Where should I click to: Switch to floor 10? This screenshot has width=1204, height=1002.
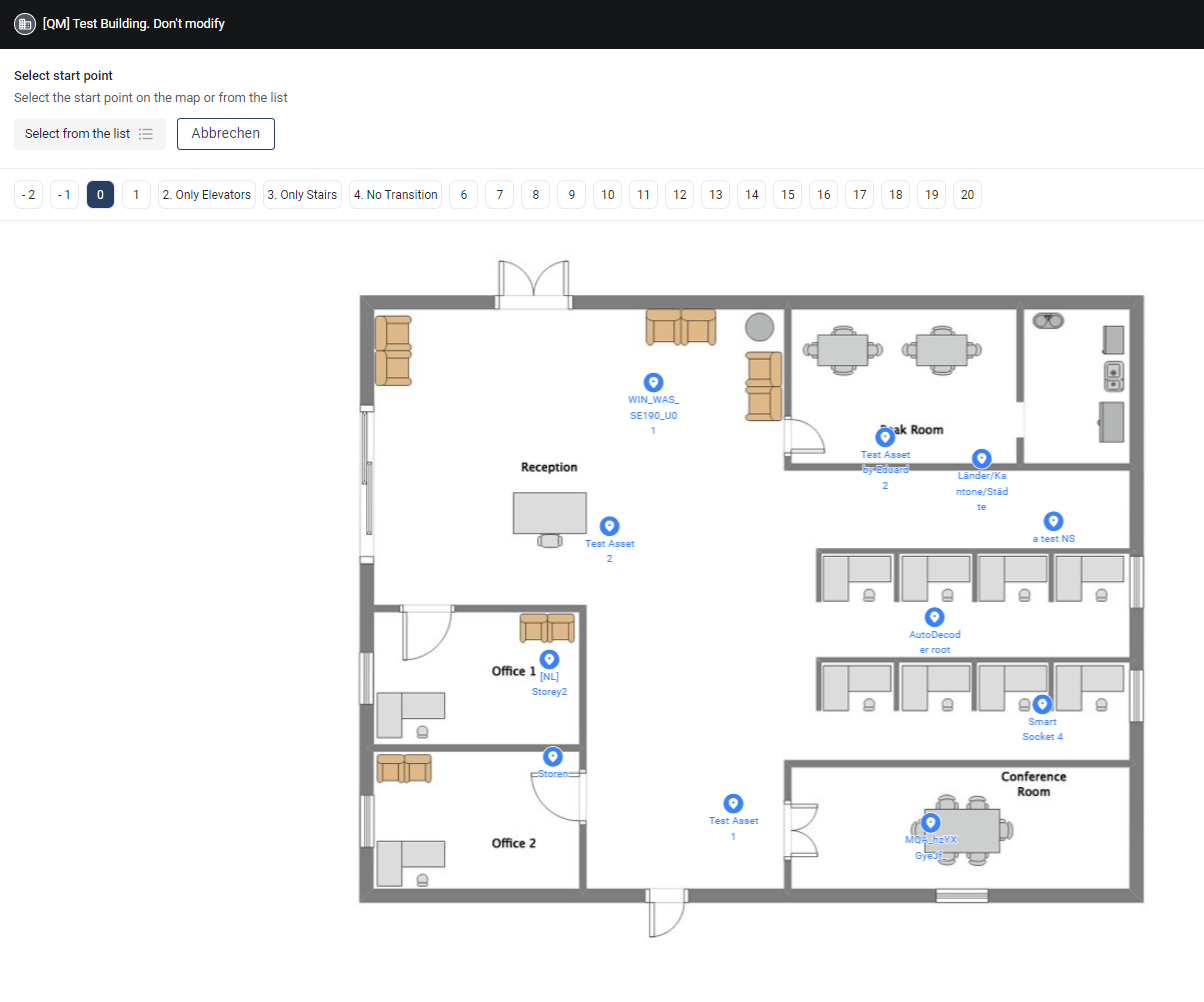click(607, 195)
